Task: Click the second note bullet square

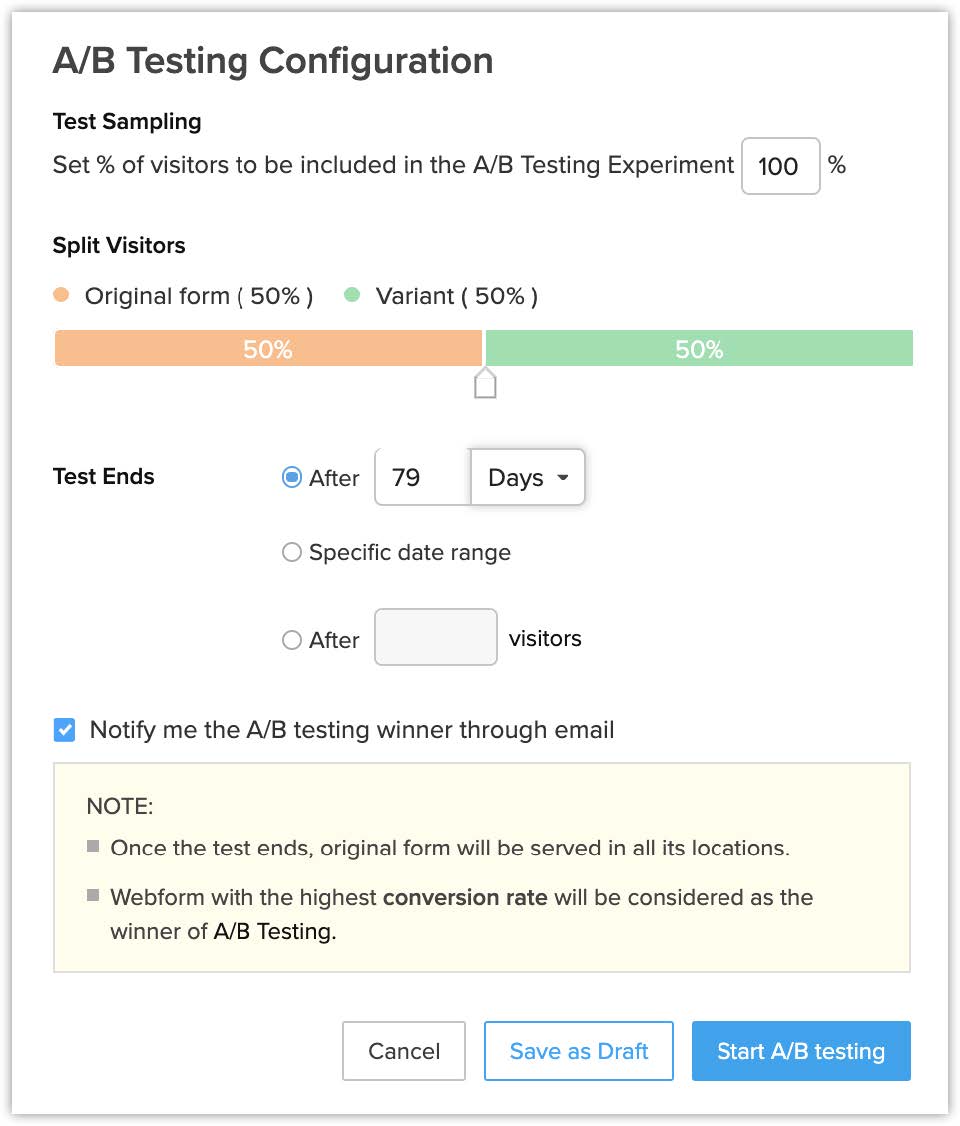Action: (93, 896)
